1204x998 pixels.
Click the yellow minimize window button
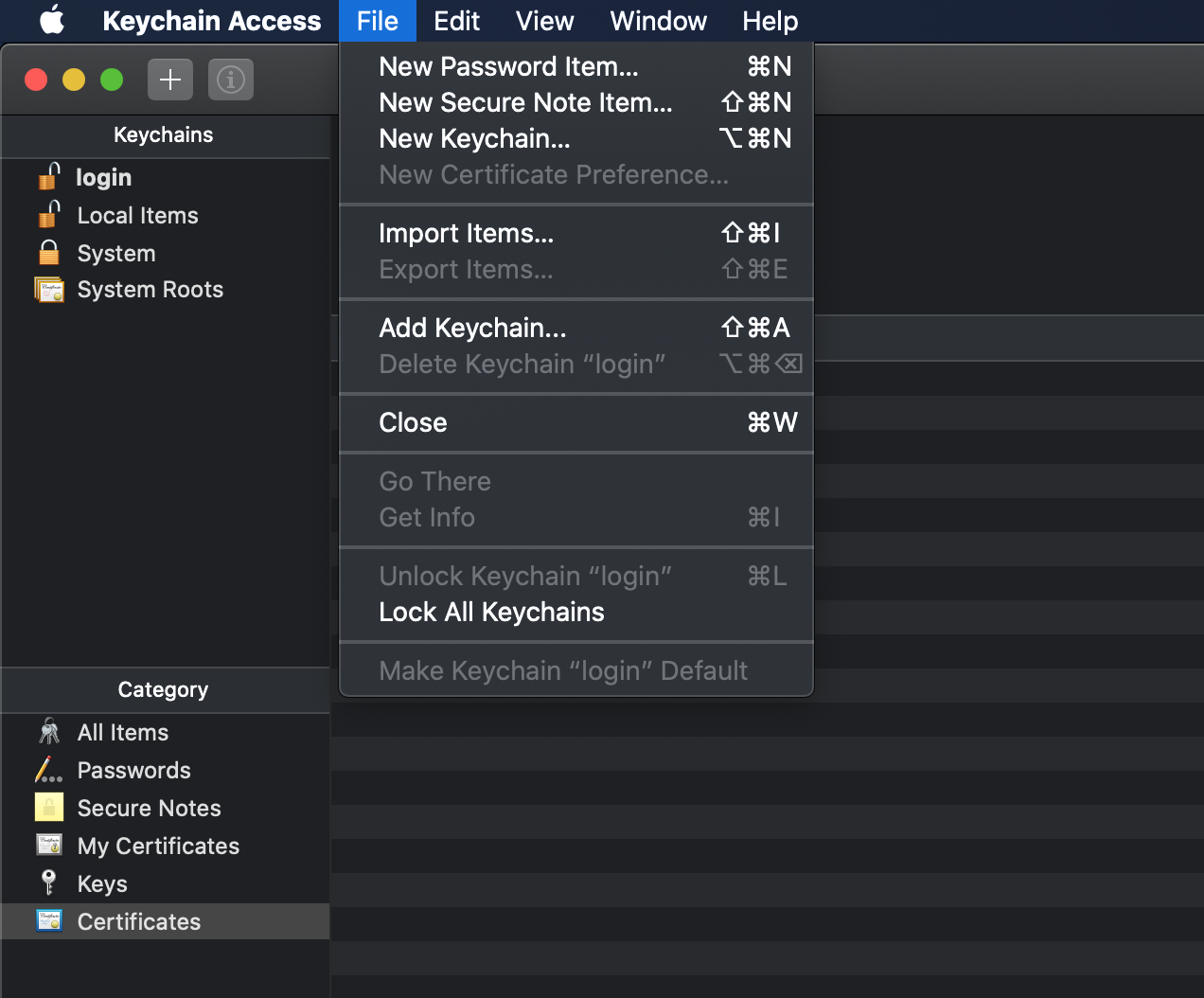74,80
